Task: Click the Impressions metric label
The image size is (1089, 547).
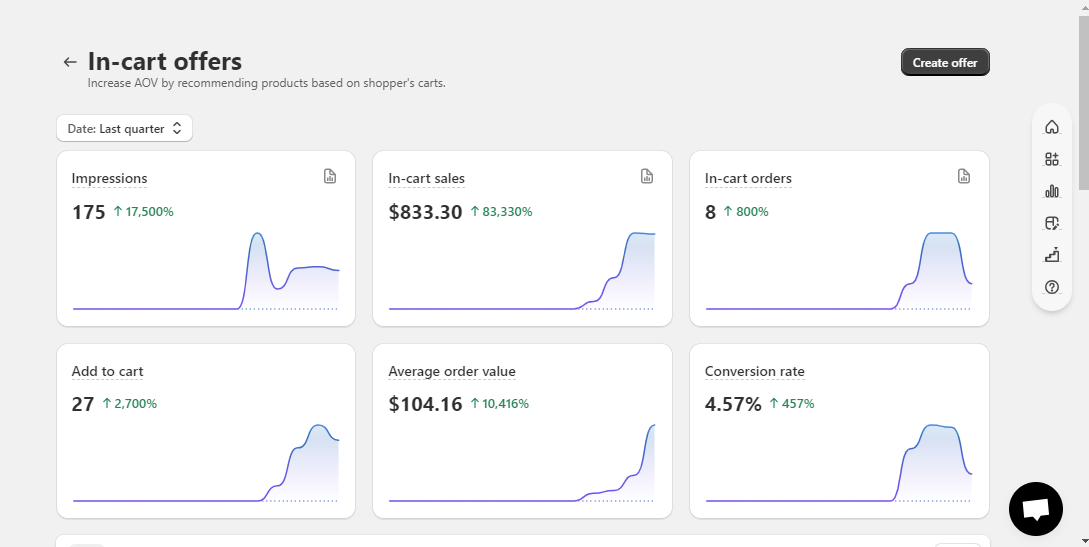Action: click(x=109, y=178)
